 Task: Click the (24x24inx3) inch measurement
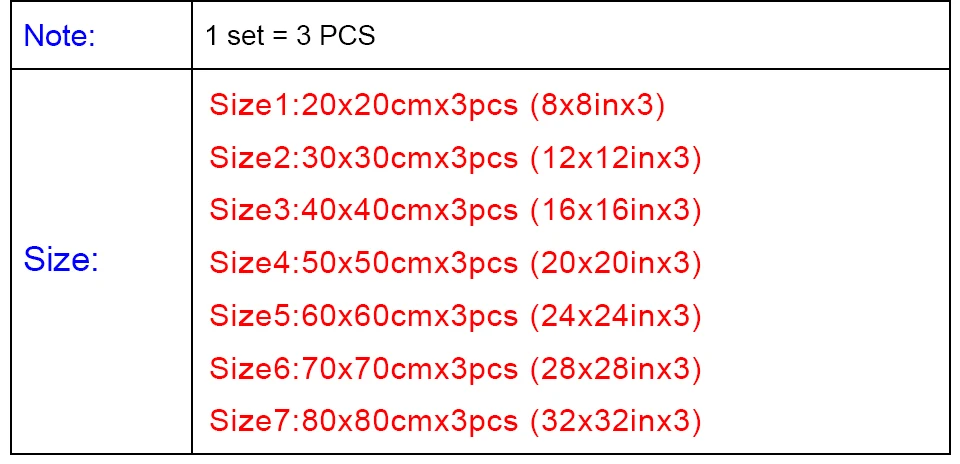[x=616, y=315]
